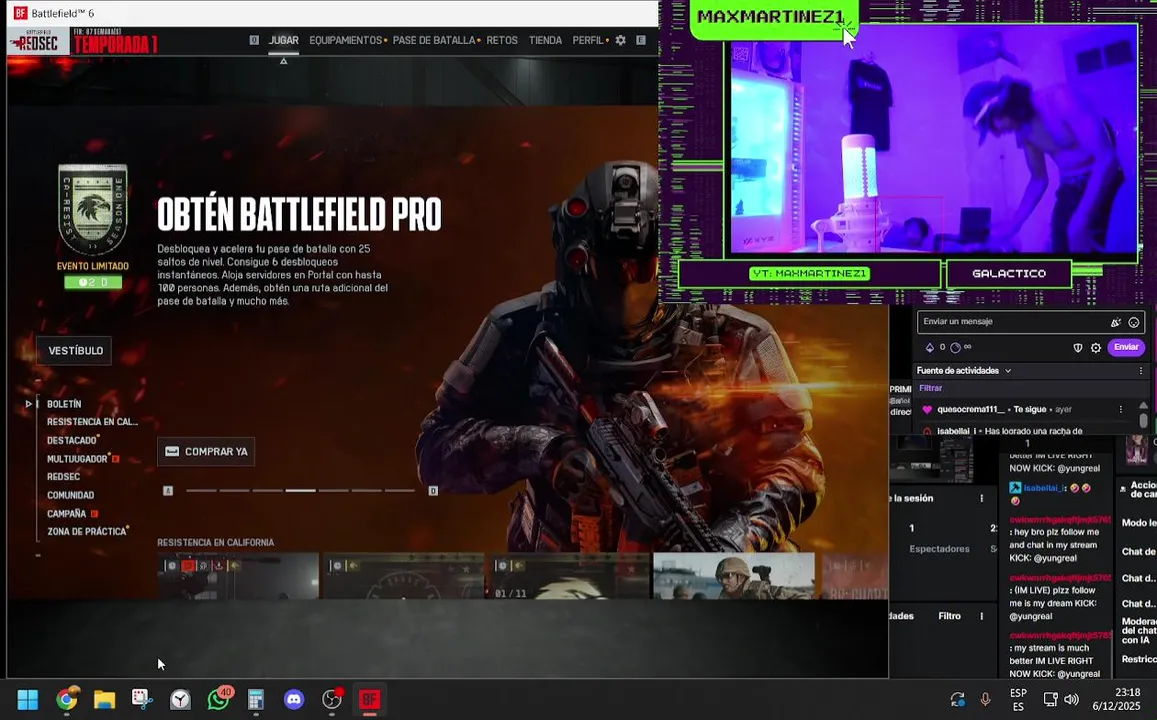Open Windows Start menu
1157x720 pixels.
[27, 699]
